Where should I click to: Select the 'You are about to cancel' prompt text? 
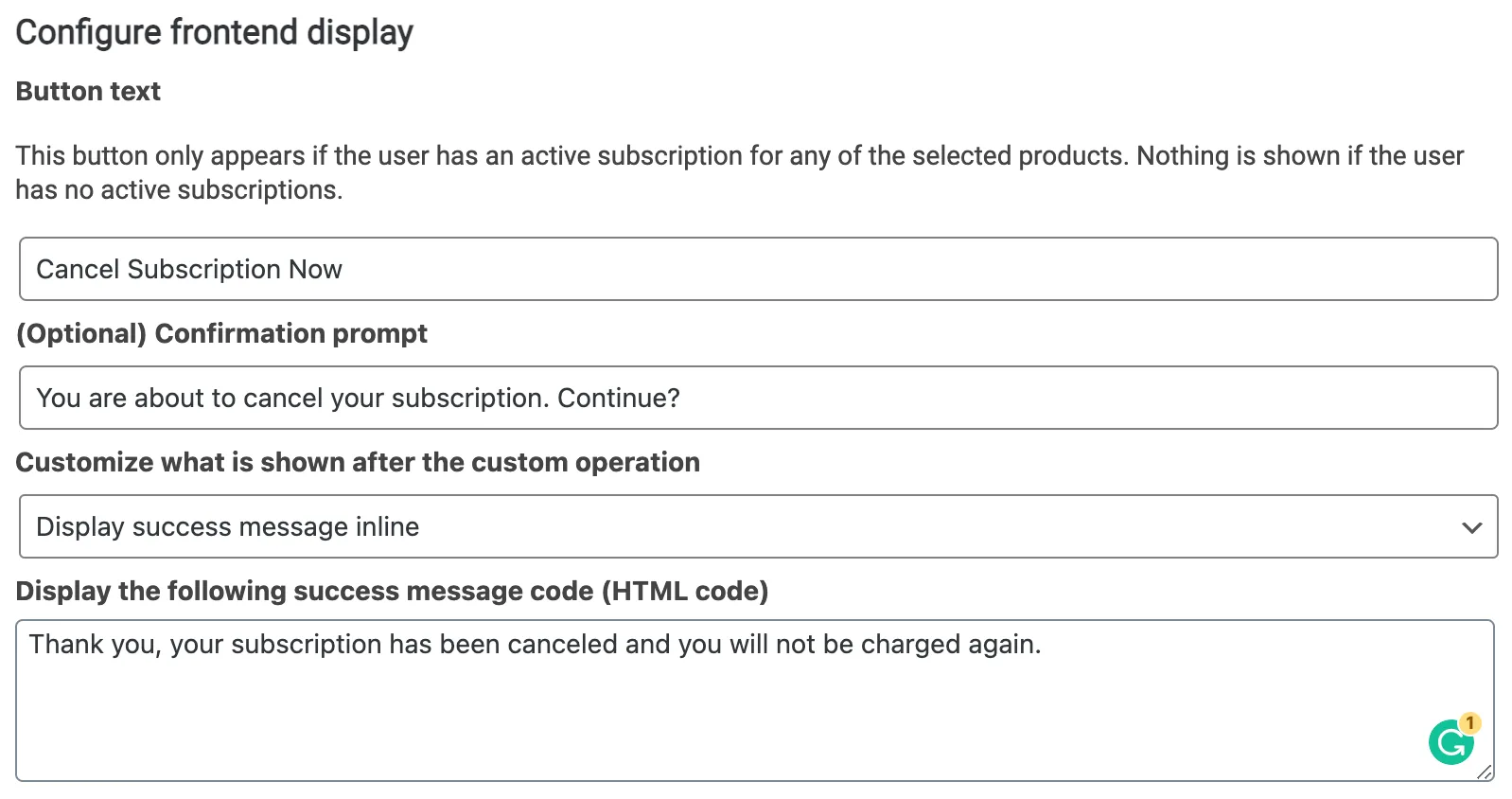[x=357, y=398]
